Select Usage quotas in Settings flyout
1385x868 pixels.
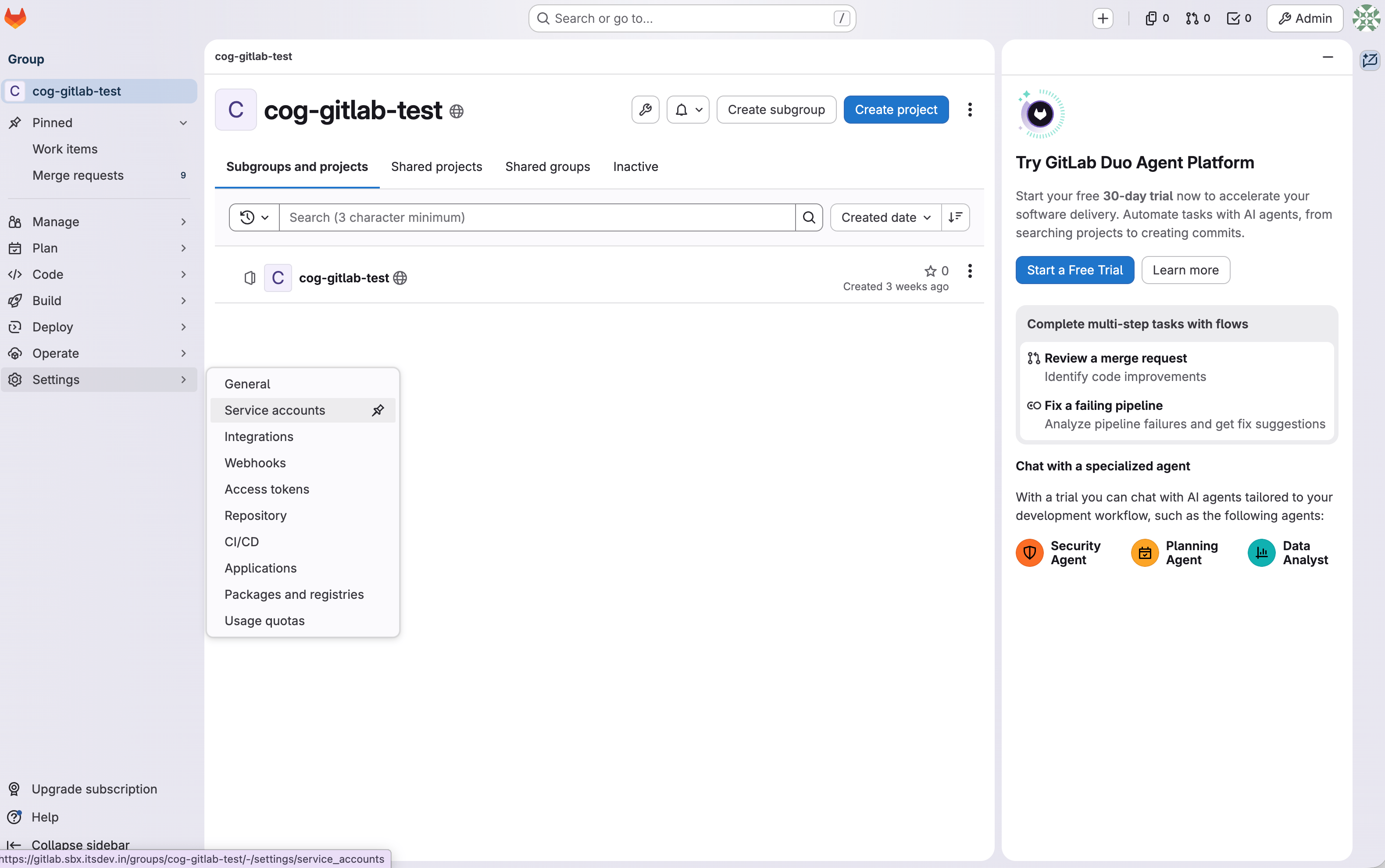tap(303, 621)
